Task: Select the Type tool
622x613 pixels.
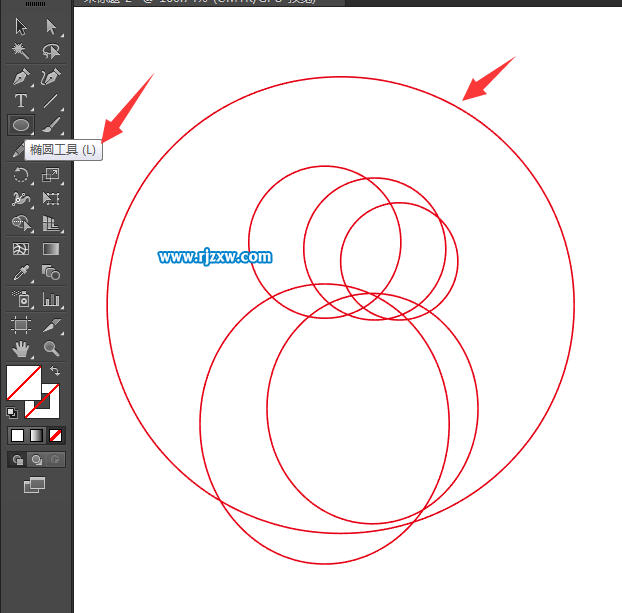Action: click(x=21, y=101)
